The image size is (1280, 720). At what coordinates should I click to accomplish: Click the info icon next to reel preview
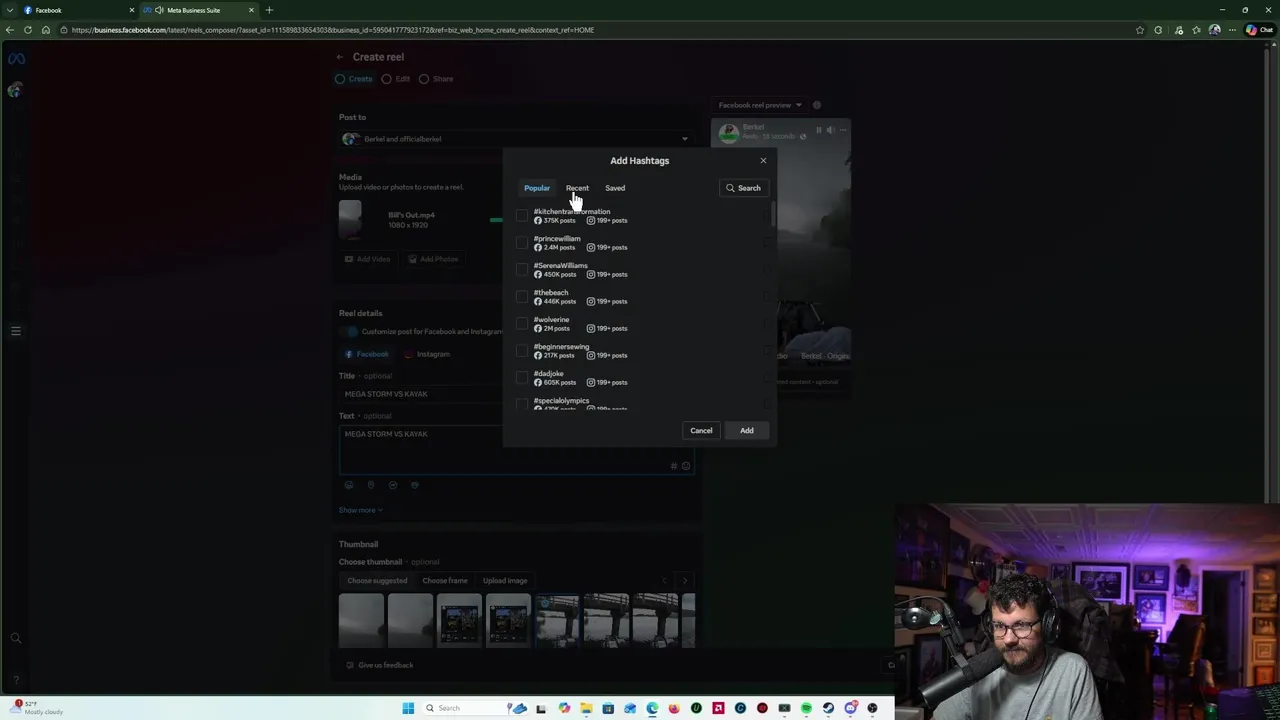point(817,105)
